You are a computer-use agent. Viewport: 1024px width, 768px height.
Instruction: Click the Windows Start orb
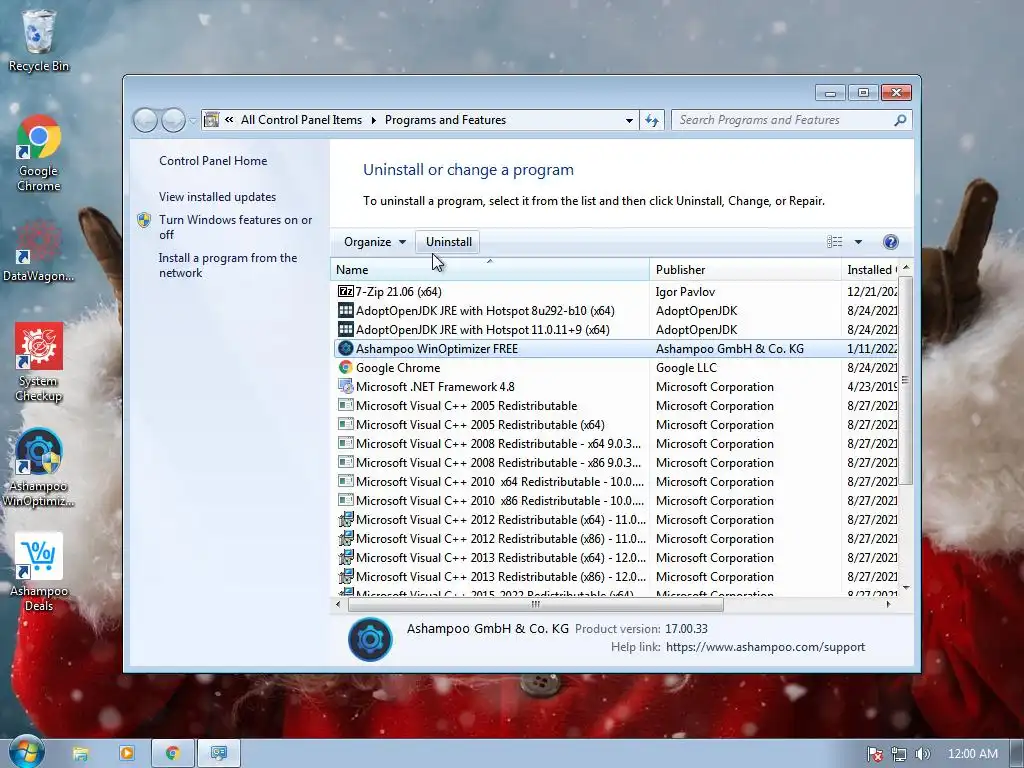click(26, 752)
